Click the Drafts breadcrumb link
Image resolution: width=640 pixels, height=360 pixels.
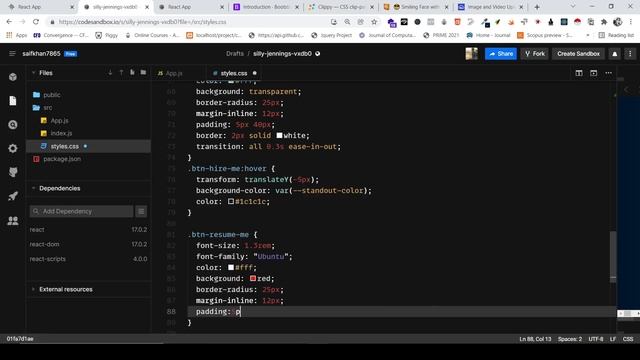[x=235, y=53]
